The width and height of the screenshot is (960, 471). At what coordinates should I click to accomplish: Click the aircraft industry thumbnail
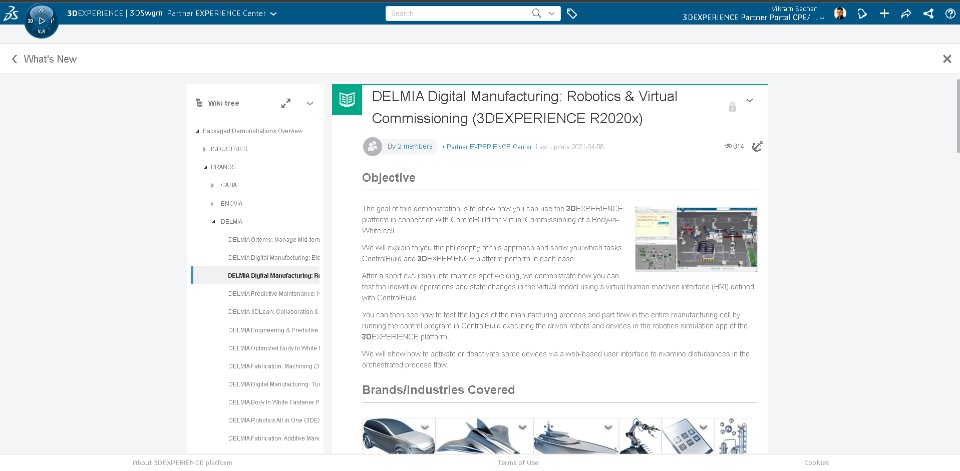pyautogui.click(x=484, y=437)
